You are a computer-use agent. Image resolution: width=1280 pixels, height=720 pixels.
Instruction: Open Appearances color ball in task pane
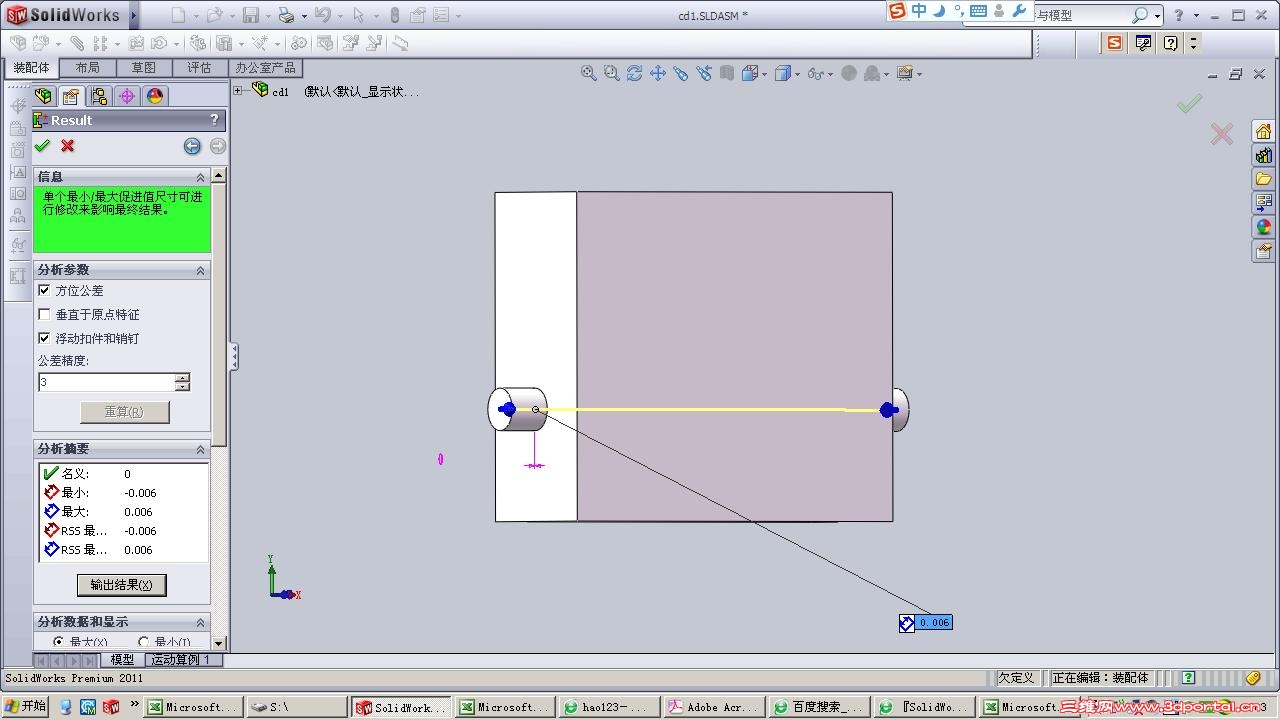tap(1264, 227)
